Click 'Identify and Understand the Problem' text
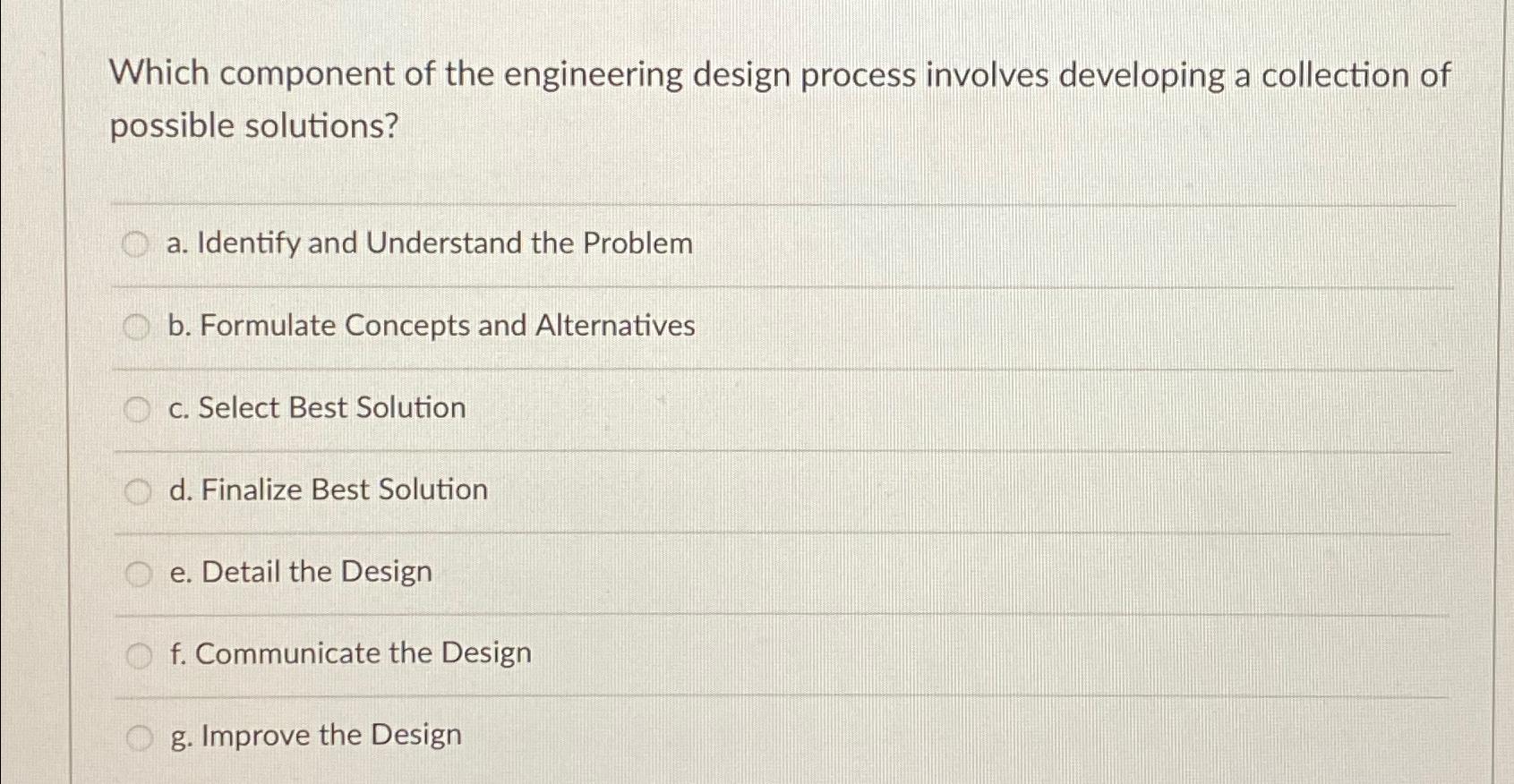This screenshot has width=1514, height=784. click(x=430, y=243)
